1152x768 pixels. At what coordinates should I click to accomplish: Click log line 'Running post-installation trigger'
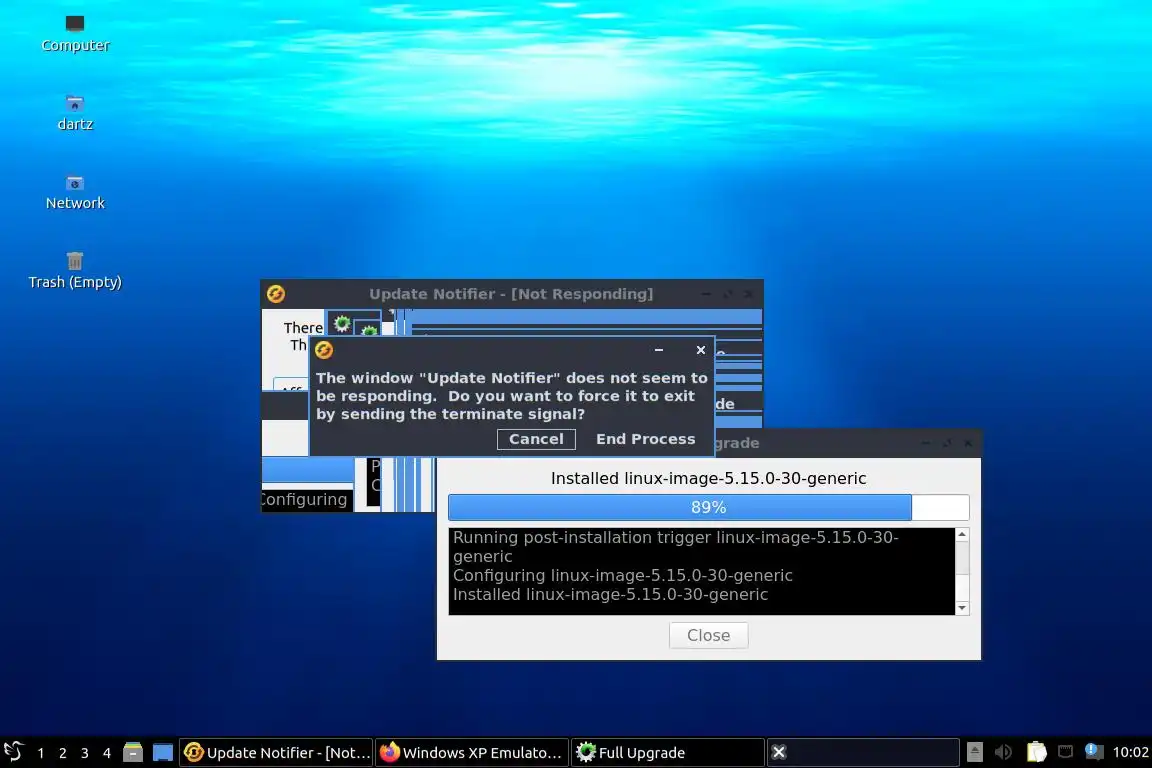pyautogui.click(x=675, y=547)
